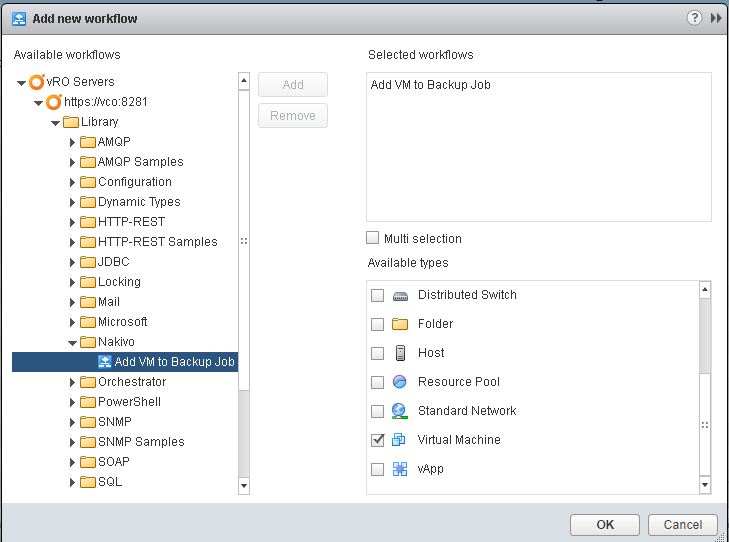Click the Standard Network globe icon
Screen dimensions: 729x542
coord(399,411)
